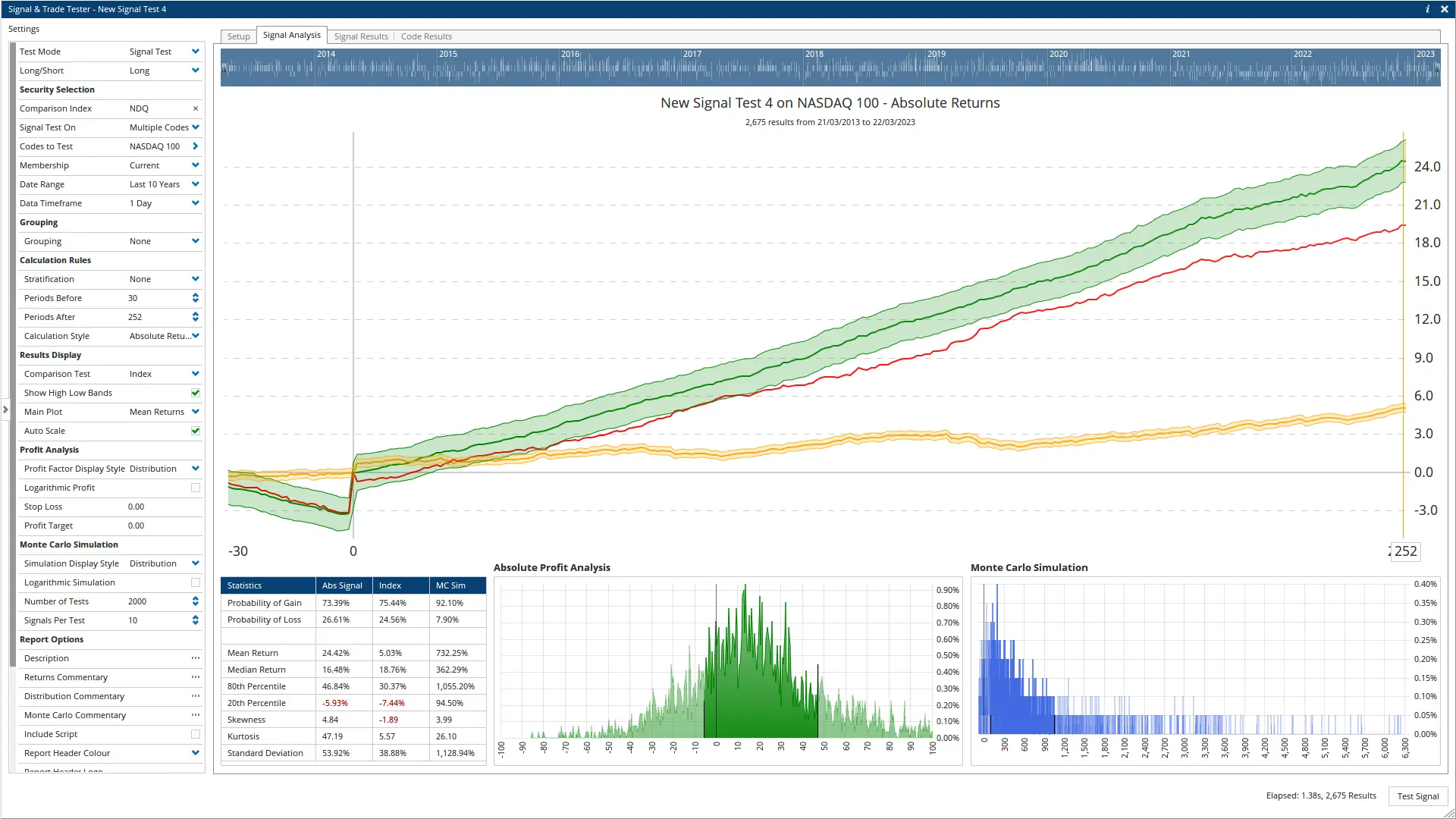Click the MC Sim column header
Viewport: 1456px width, 819px height.
pos(458,585)
